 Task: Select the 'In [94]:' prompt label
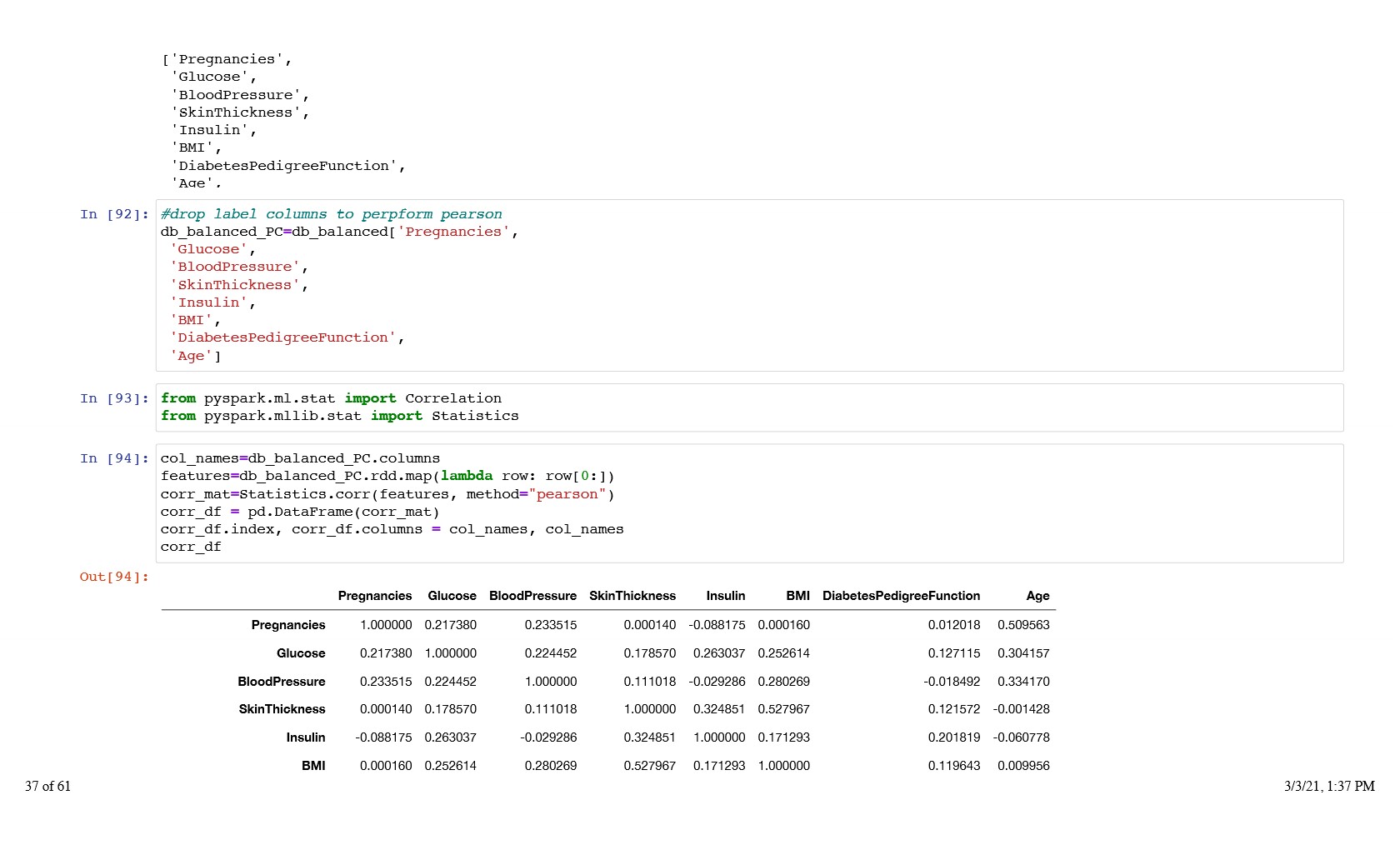[x=114, y=458]
